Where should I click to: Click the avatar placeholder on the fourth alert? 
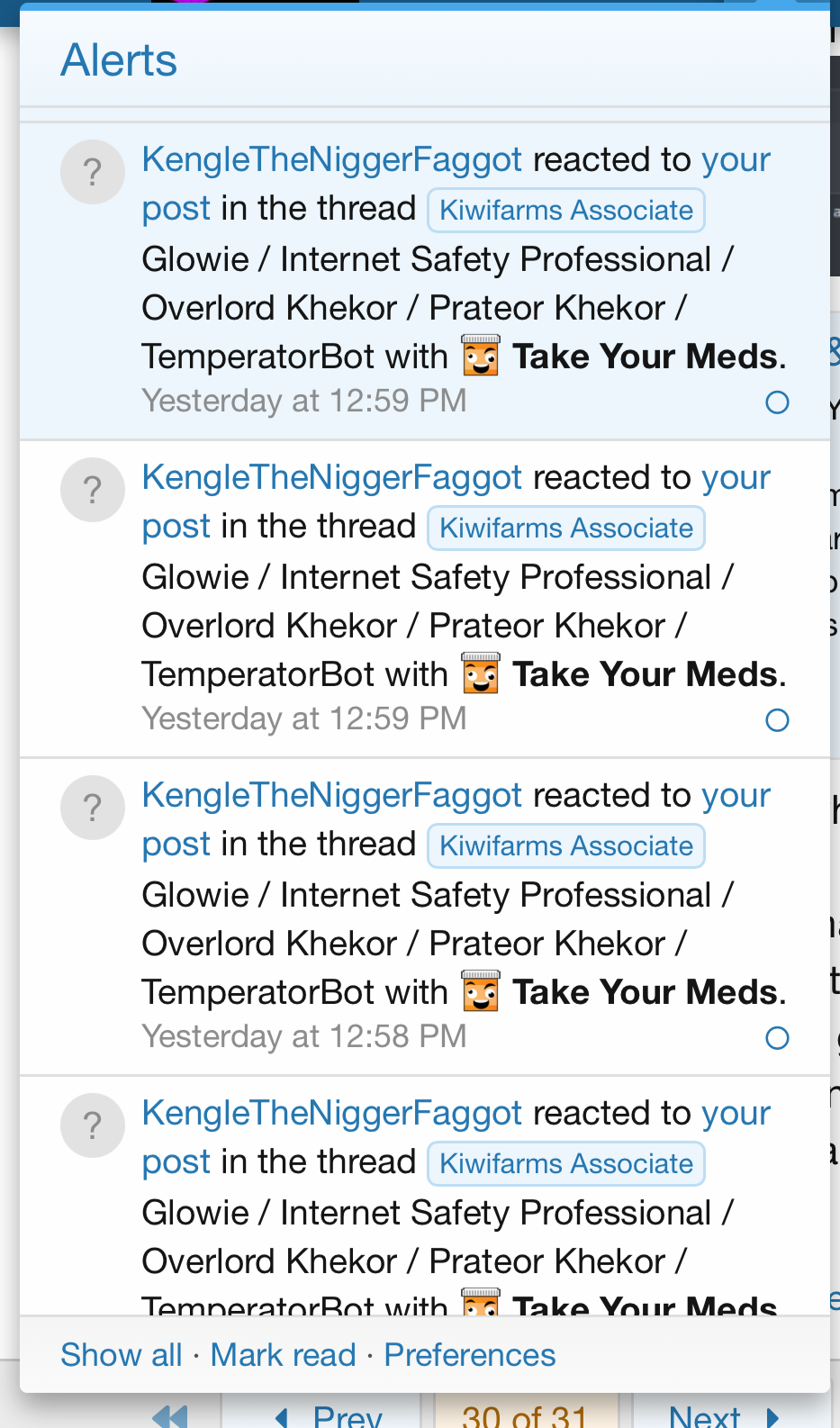coord(92,1125)
